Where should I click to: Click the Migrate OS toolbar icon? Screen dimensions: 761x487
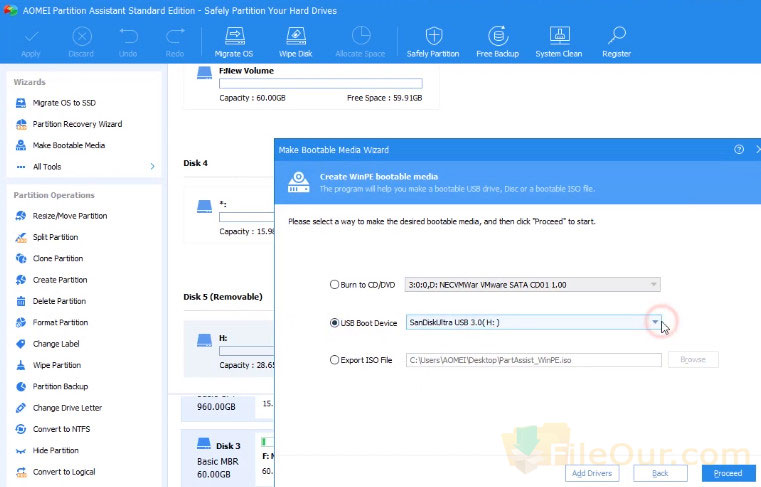234,35
